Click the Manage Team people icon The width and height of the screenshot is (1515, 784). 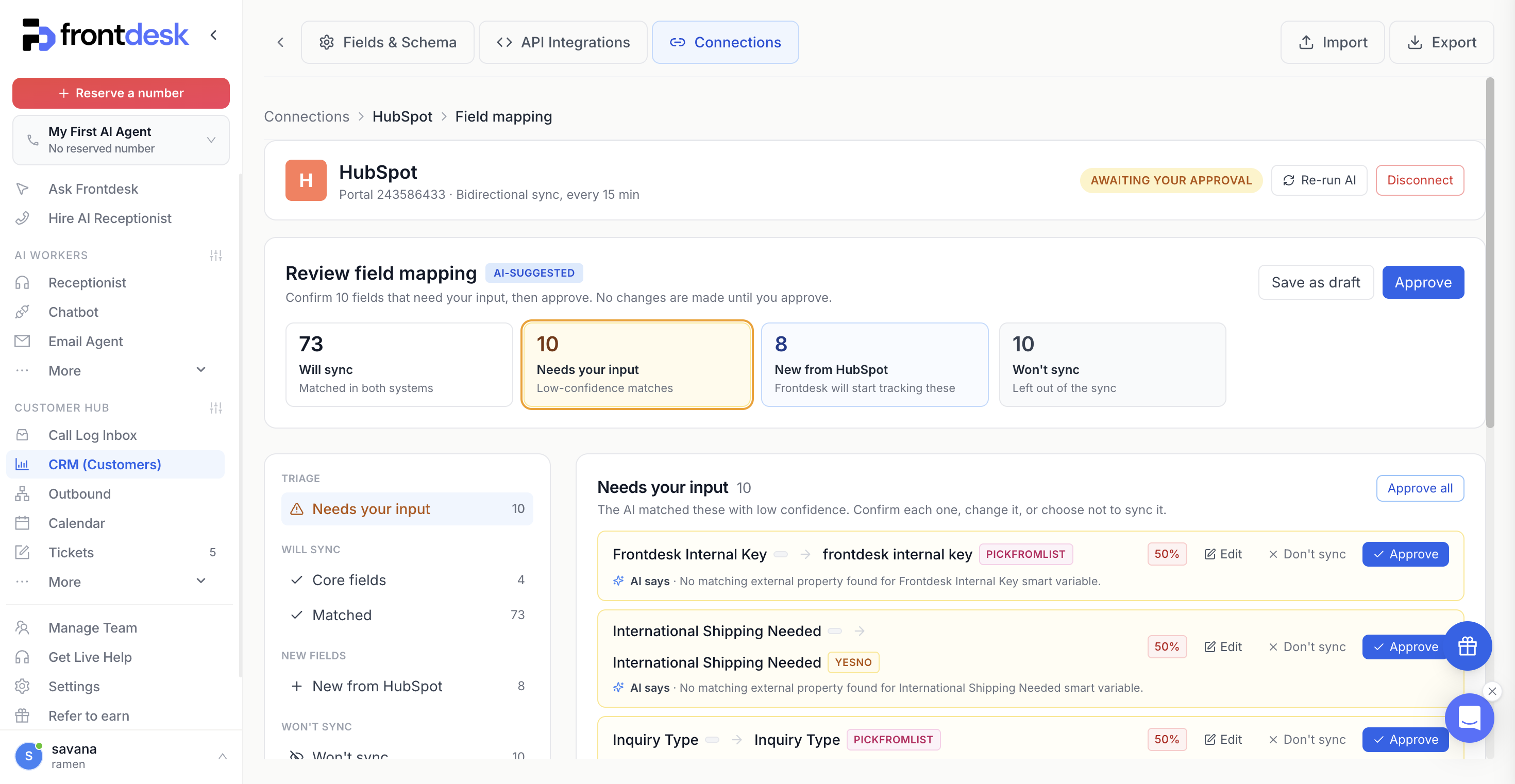22,628
